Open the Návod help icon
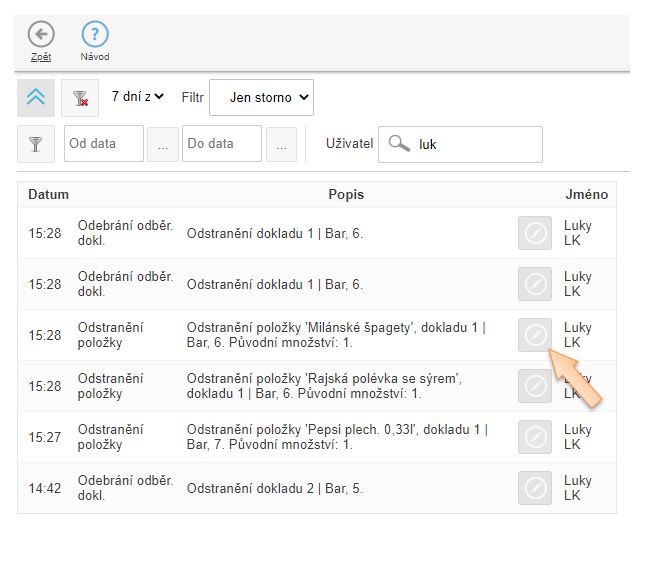 pos(95,35)
